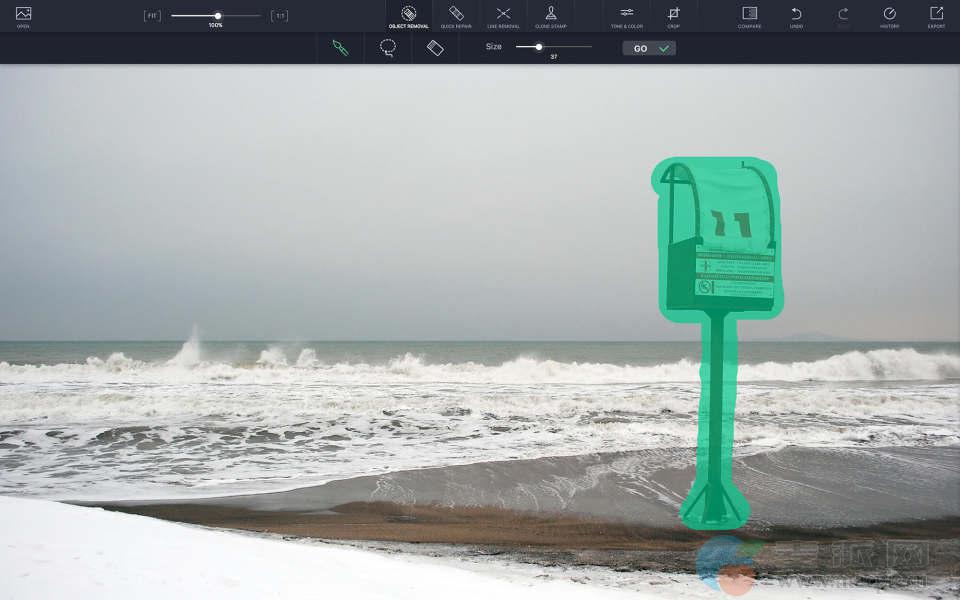Click the 1:1 zoom button

pos(279,15)
